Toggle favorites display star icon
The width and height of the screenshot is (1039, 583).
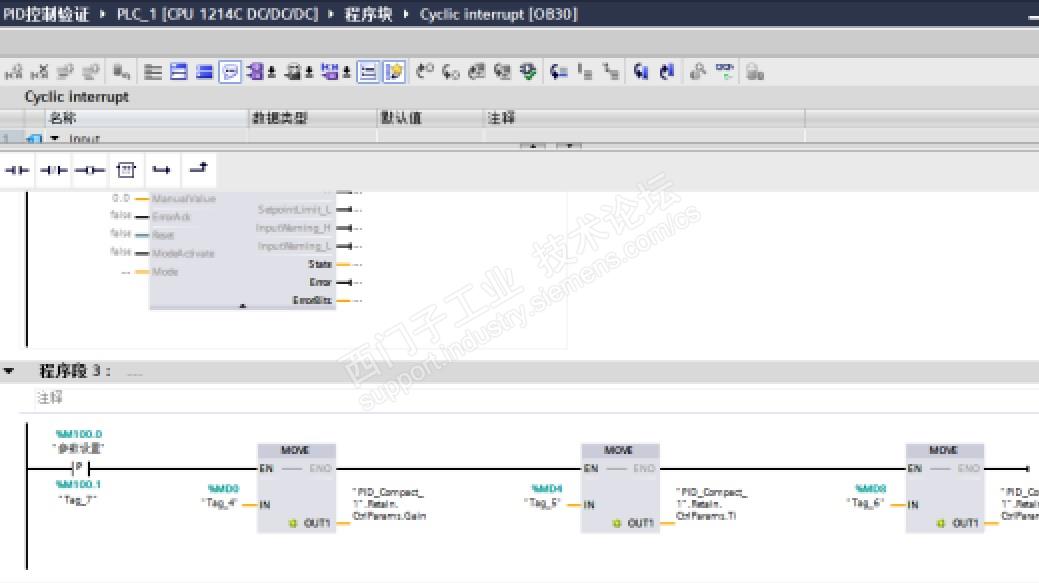tap(394, 72)
